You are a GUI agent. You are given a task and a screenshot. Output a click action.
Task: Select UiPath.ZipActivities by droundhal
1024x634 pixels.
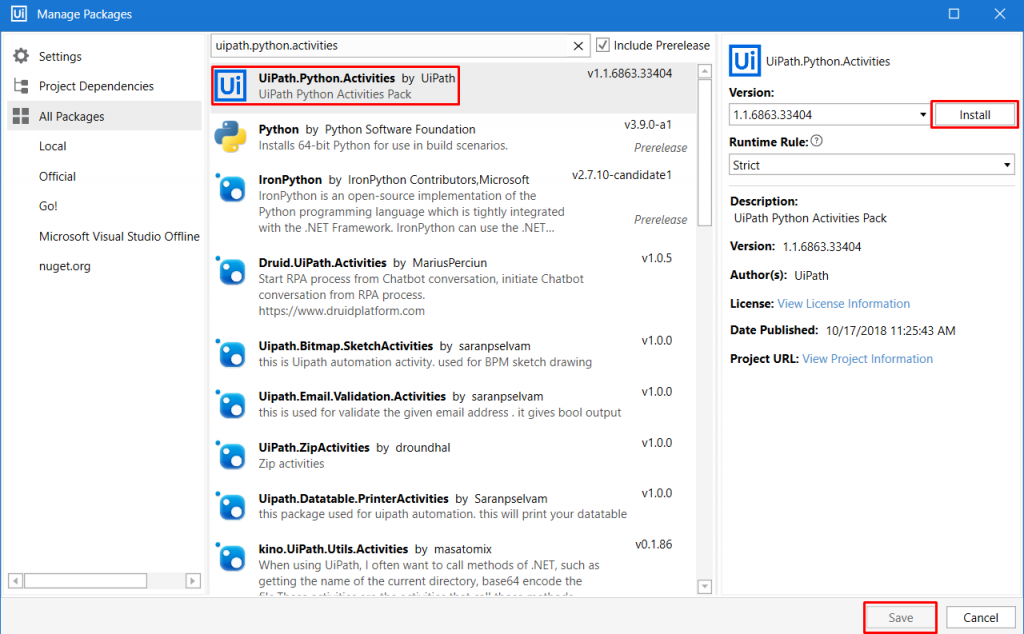tap(355, 447)
